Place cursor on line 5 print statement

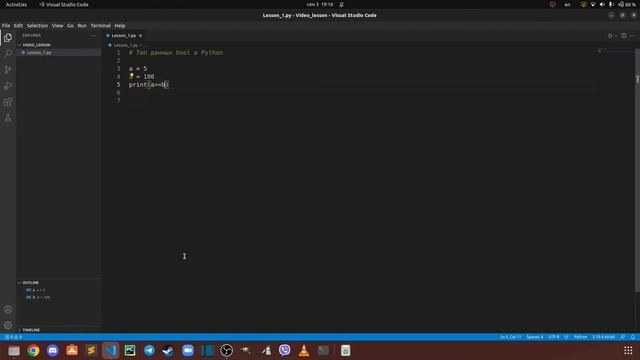(x=148, y=85)
